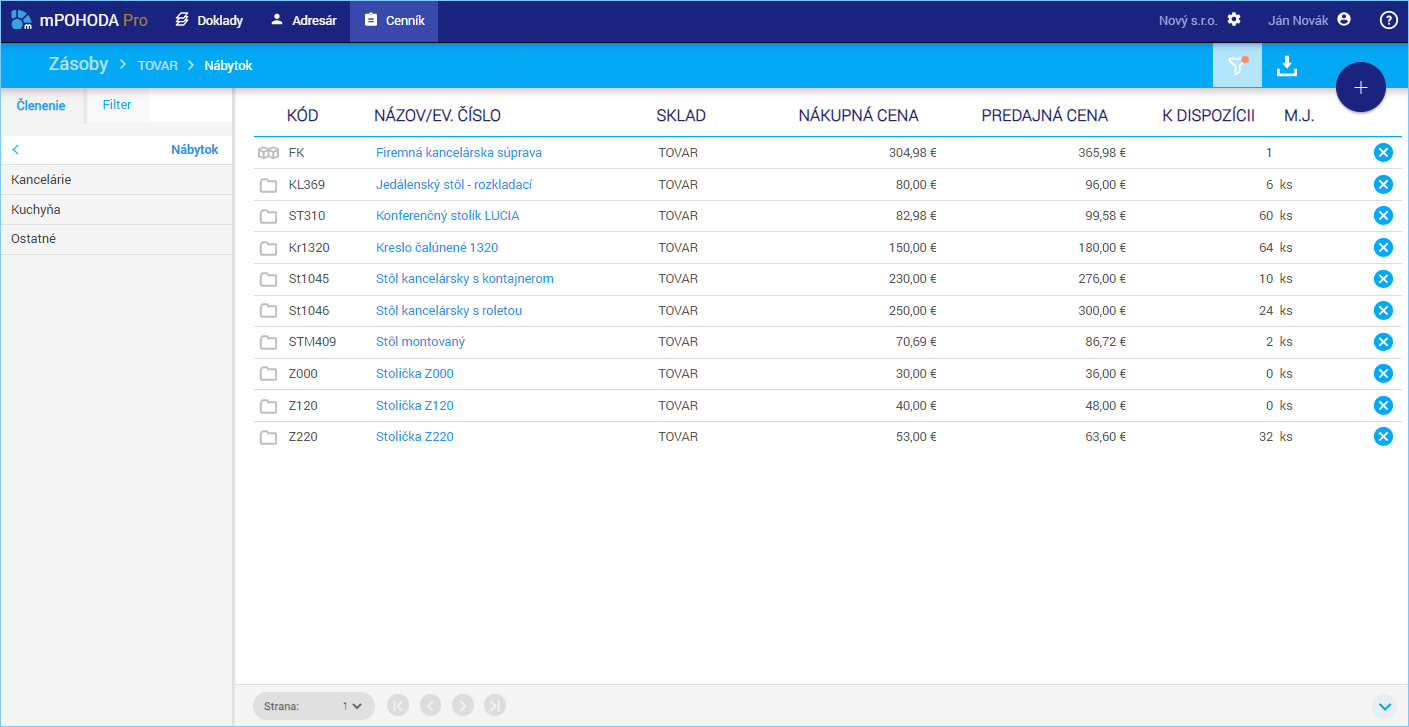Screen dimensions: 1409x727
Task: Go back using Nábytok left chevron
Action: (x=16, y=150)
